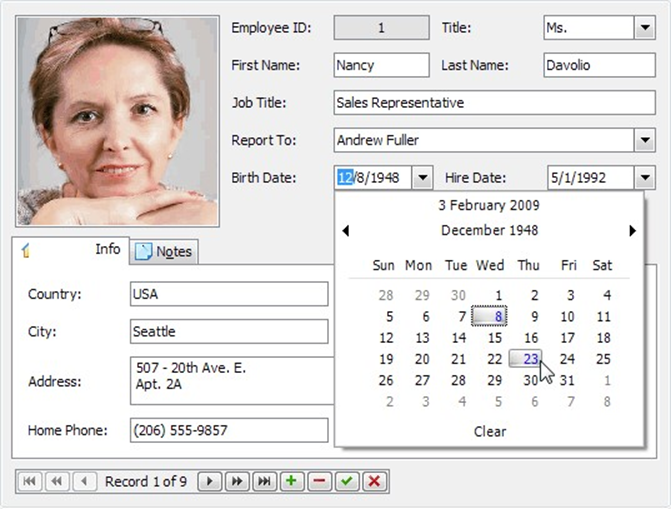The height and width of the screenshot is (509, 671).
Task: Expand the Report To combo box
Action: click(x=643, y=141)
